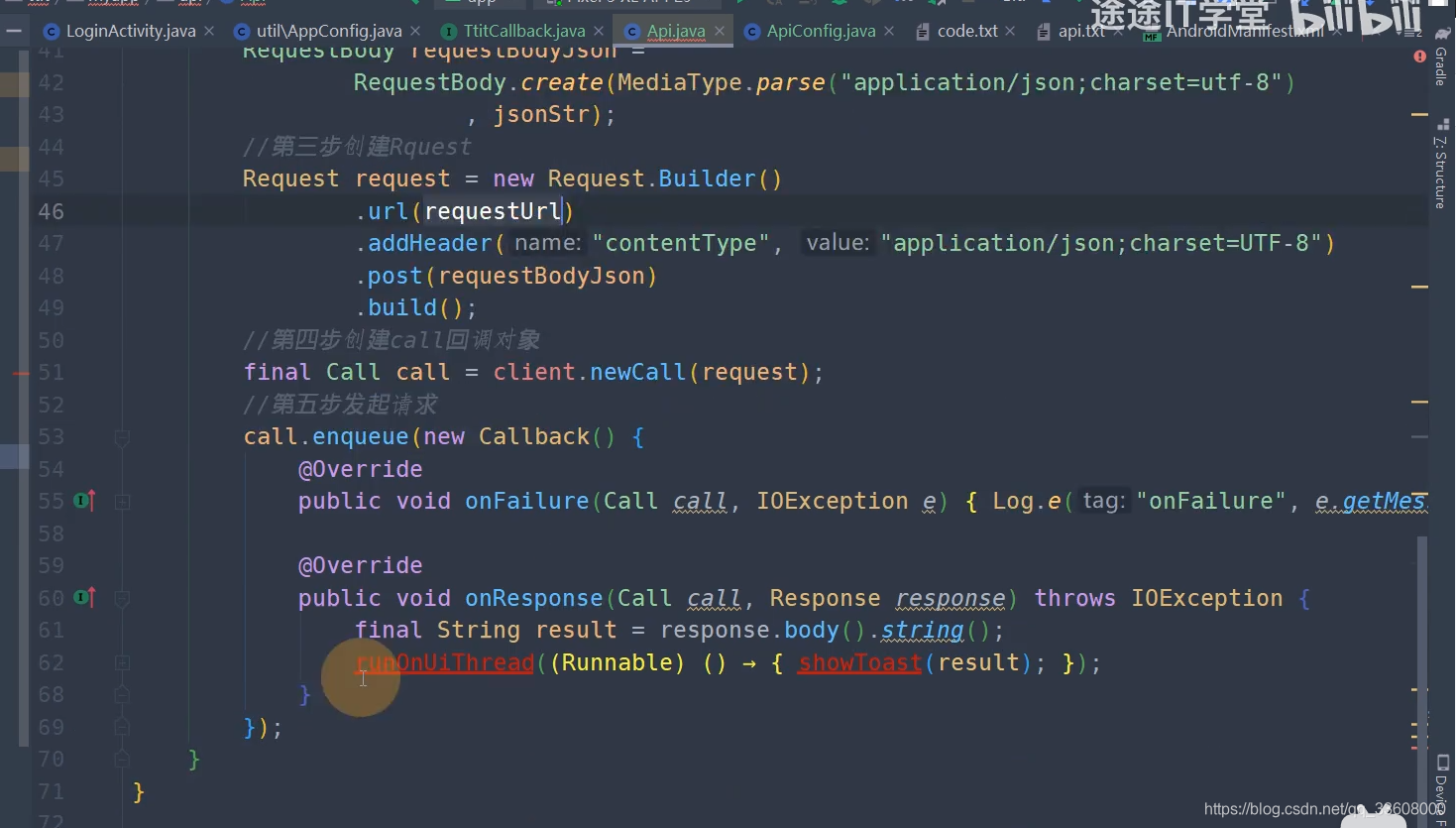Click the Request.Builder constructor call
This screenshot has height=828, width=1456.
(x=665, y=178)
